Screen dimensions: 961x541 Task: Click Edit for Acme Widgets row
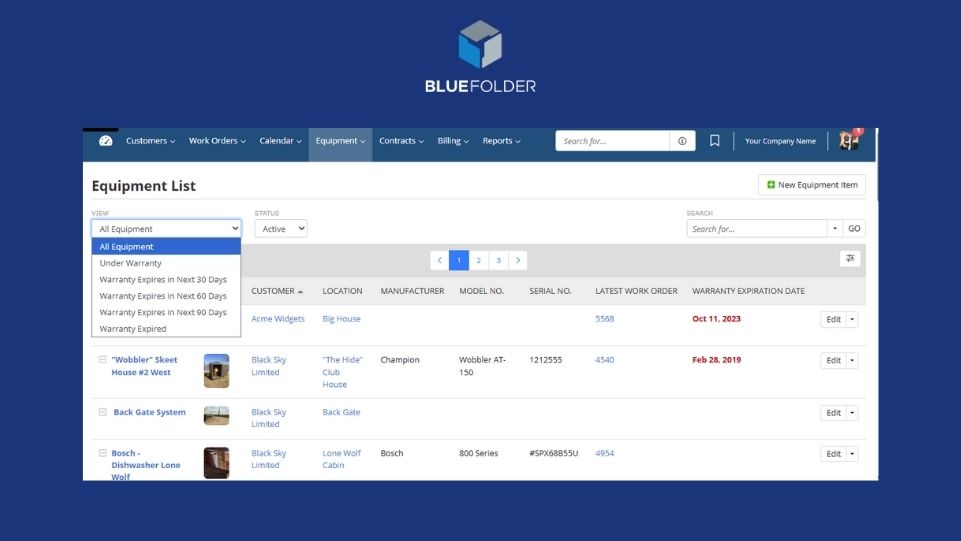[x=833, y=319]
